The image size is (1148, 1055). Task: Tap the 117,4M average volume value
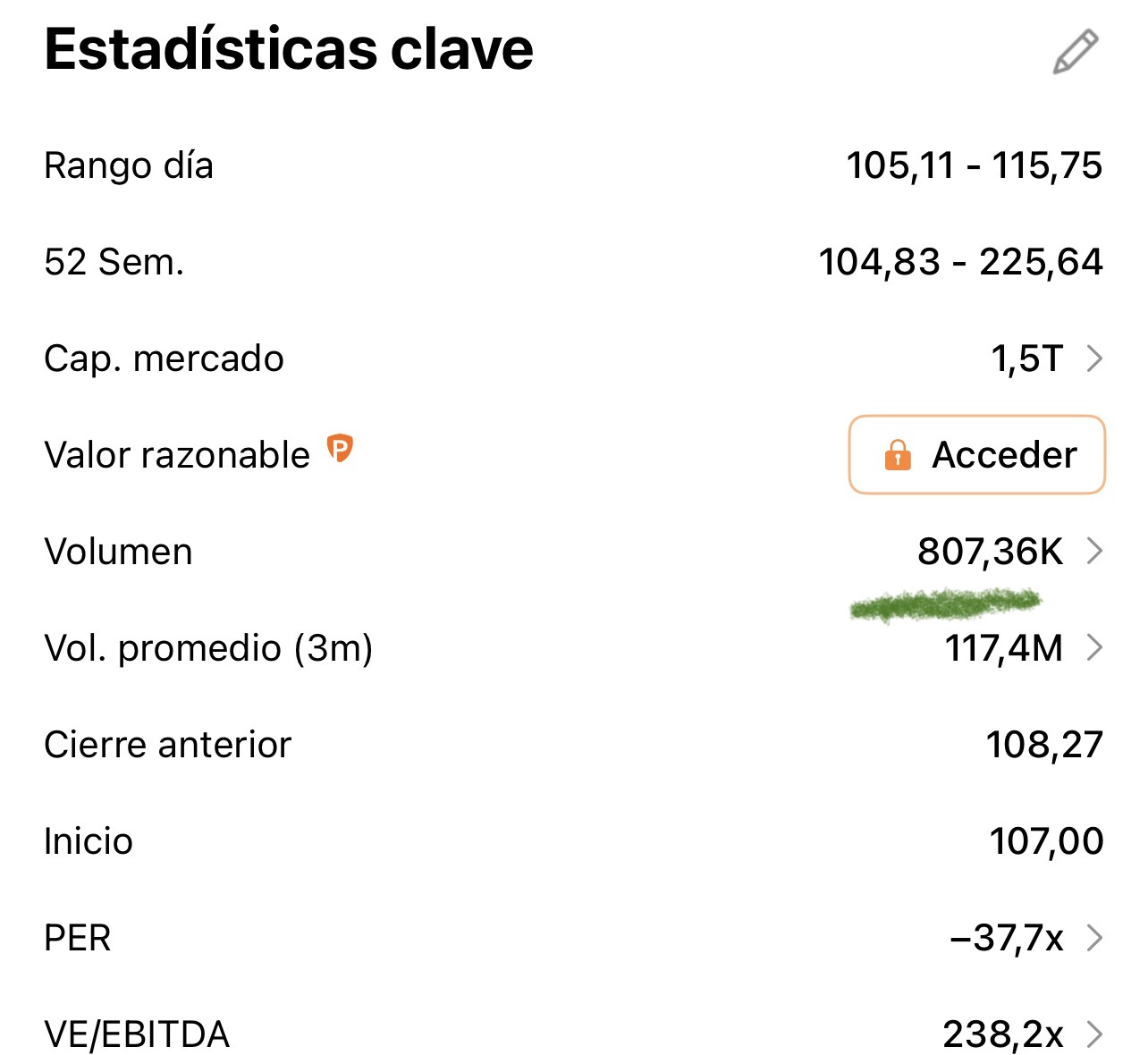point(1004,647)
